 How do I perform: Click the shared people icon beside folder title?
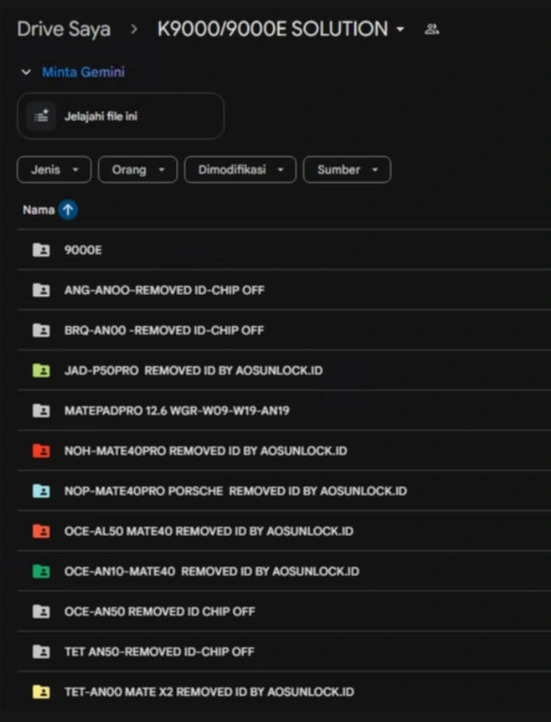432,29
